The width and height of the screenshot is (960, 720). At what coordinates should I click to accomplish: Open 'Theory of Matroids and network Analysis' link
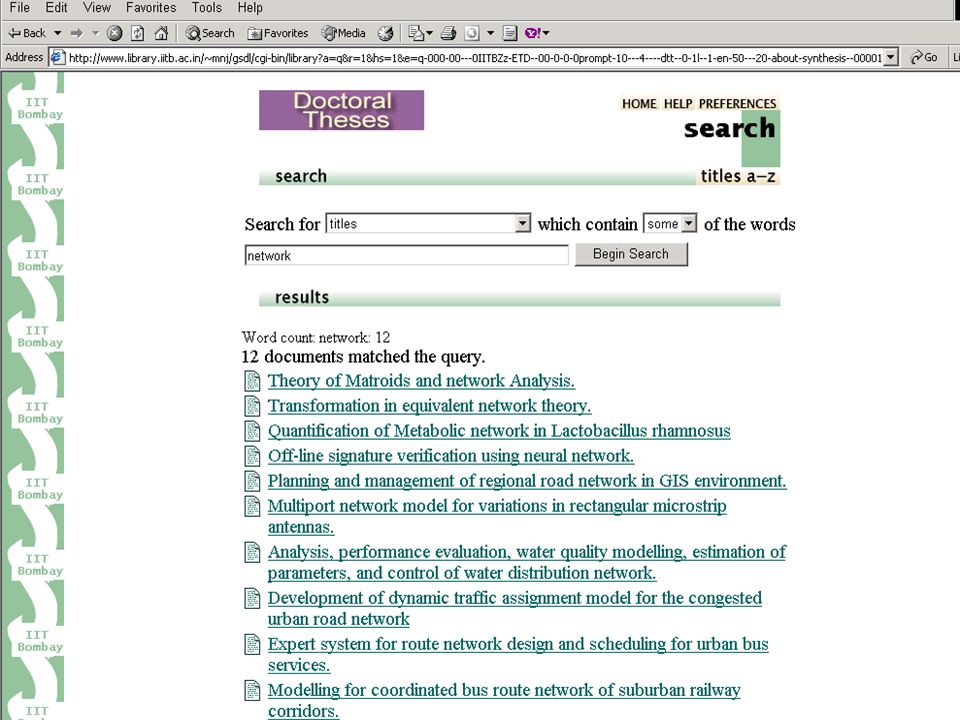click(421, 381)
